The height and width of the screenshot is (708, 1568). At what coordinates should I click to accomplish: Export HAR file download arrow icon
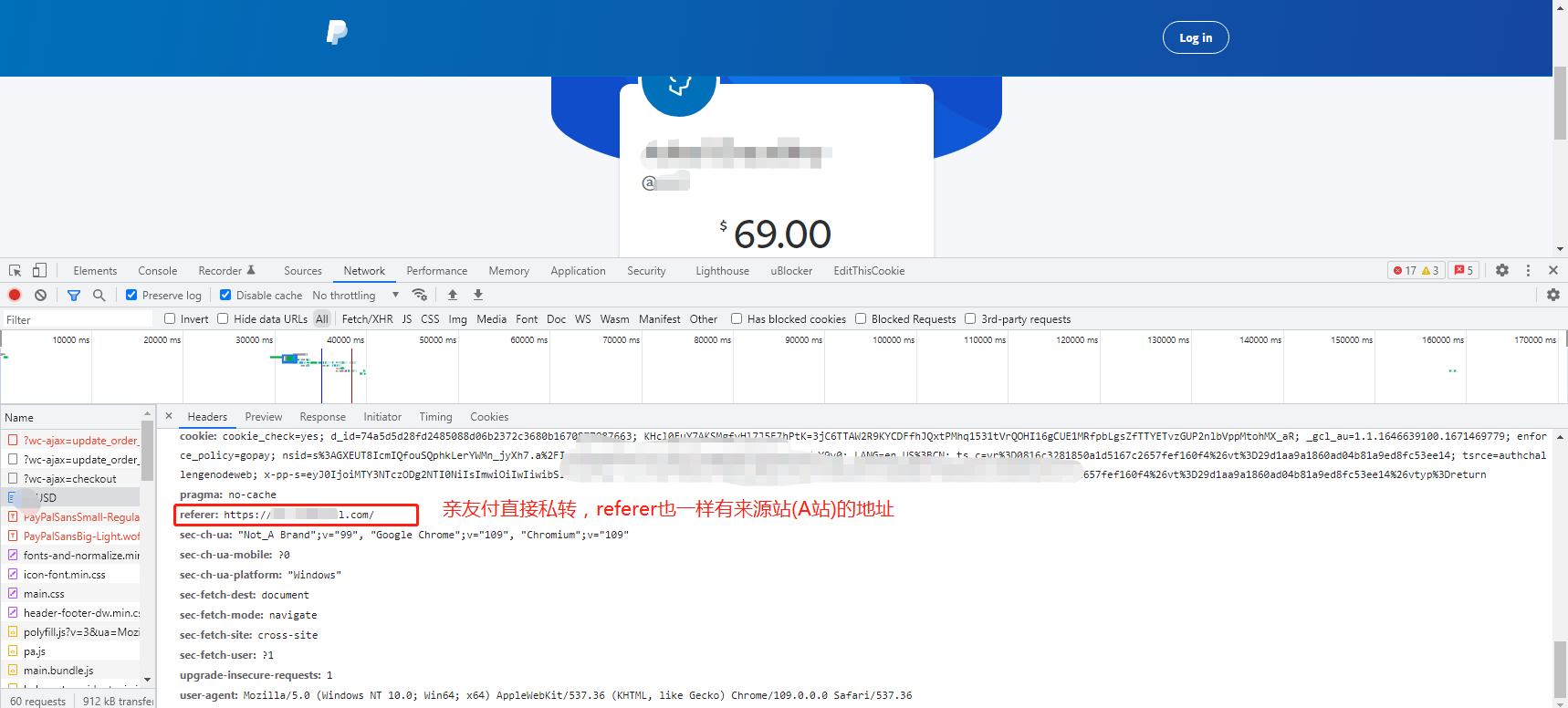click(478, 295)
